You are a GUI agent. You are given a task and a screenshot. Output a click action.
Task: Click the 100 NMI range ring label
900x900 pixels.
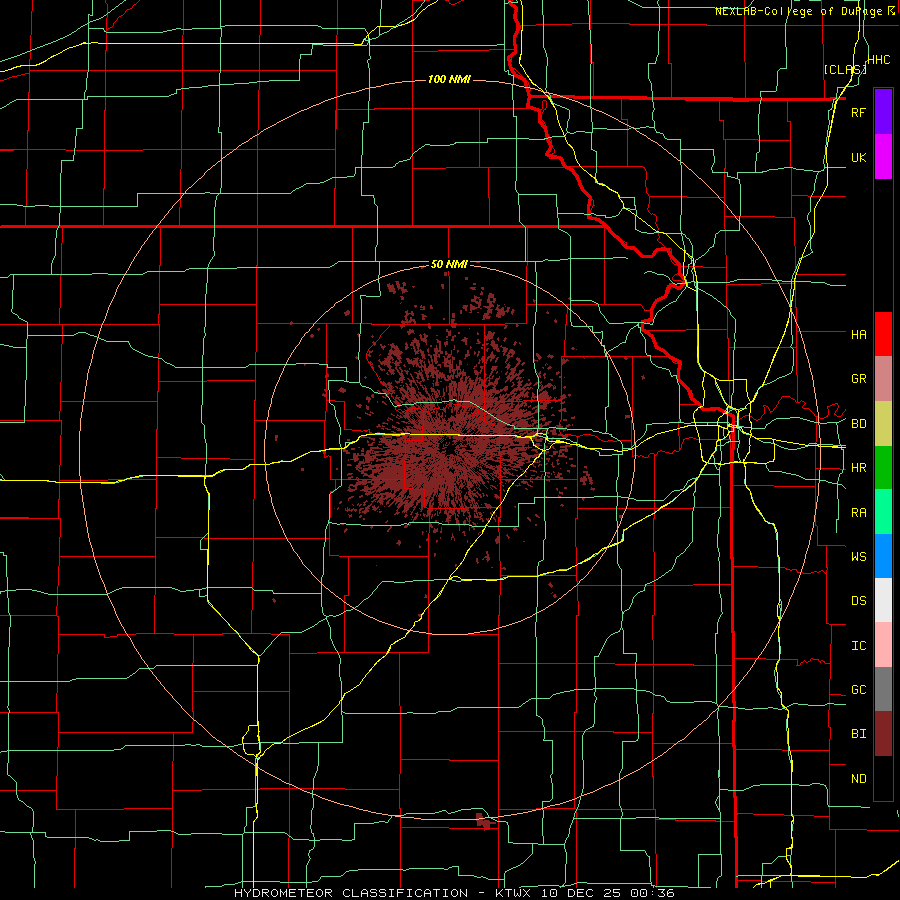pos(449,79)
